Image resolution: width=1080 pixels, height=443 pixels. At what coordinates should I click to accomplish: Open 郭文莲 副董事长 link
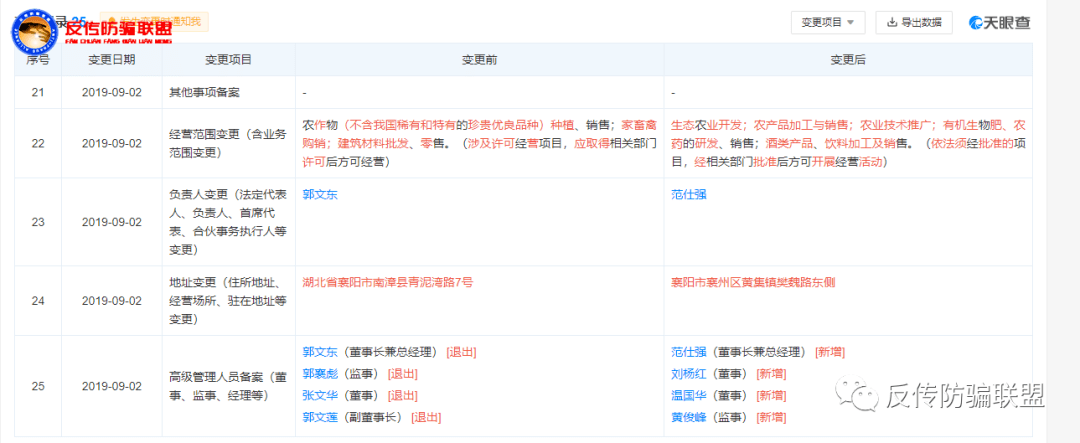(320, 417)
